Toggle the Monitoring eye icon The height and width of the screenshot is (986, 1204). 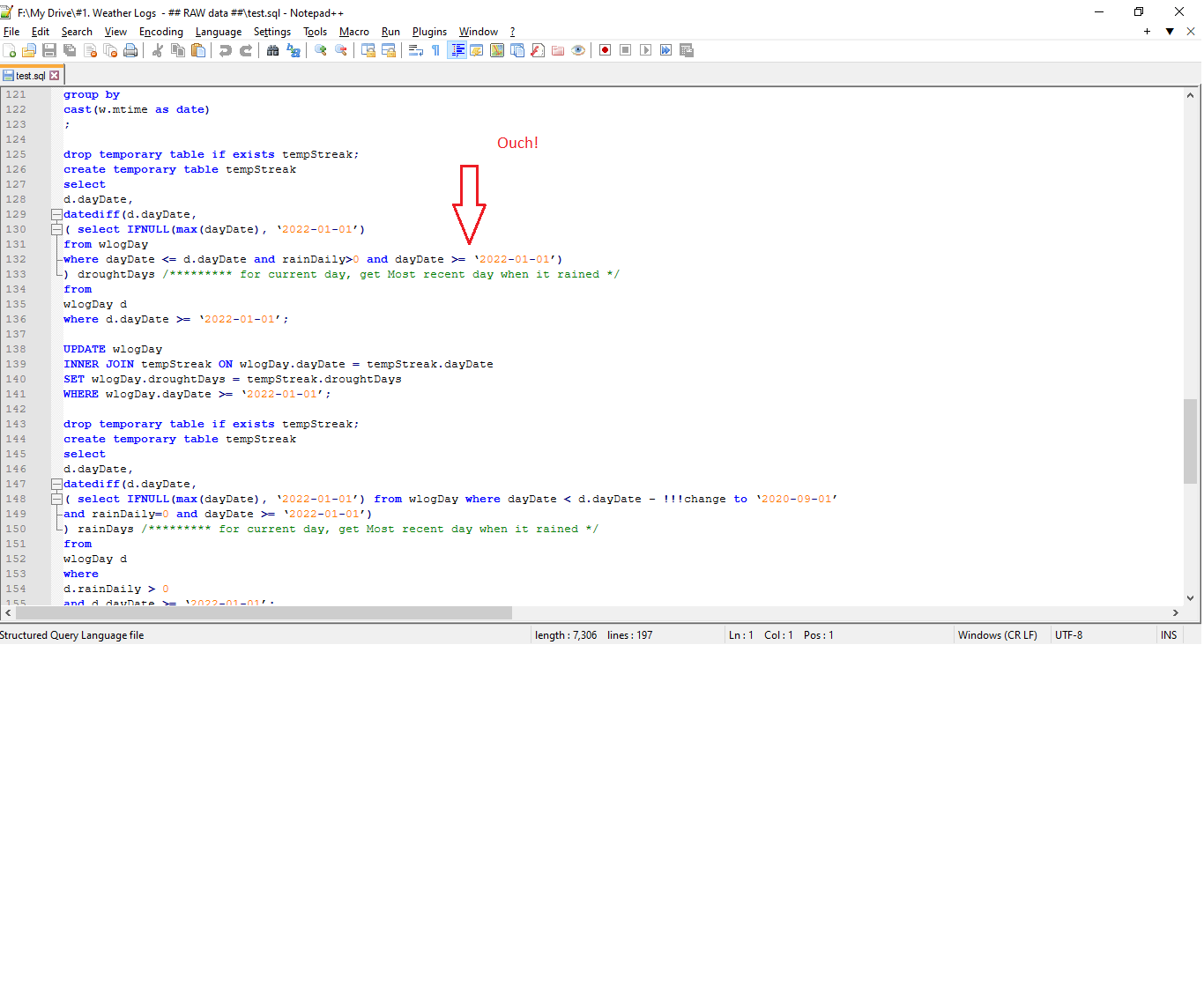point(578,50)
